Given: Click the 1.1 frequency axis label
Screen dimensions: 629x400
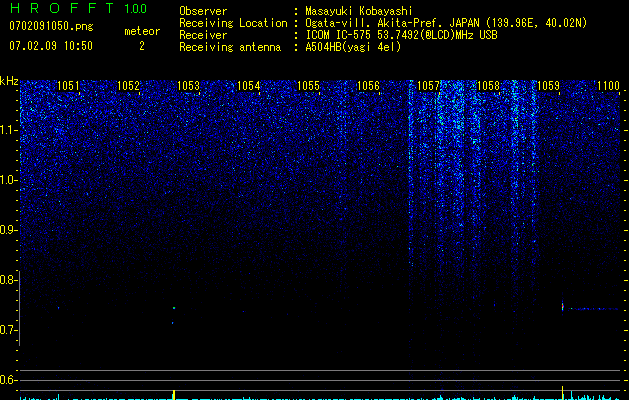Looking at the screenshot, I should coord(8,130).
